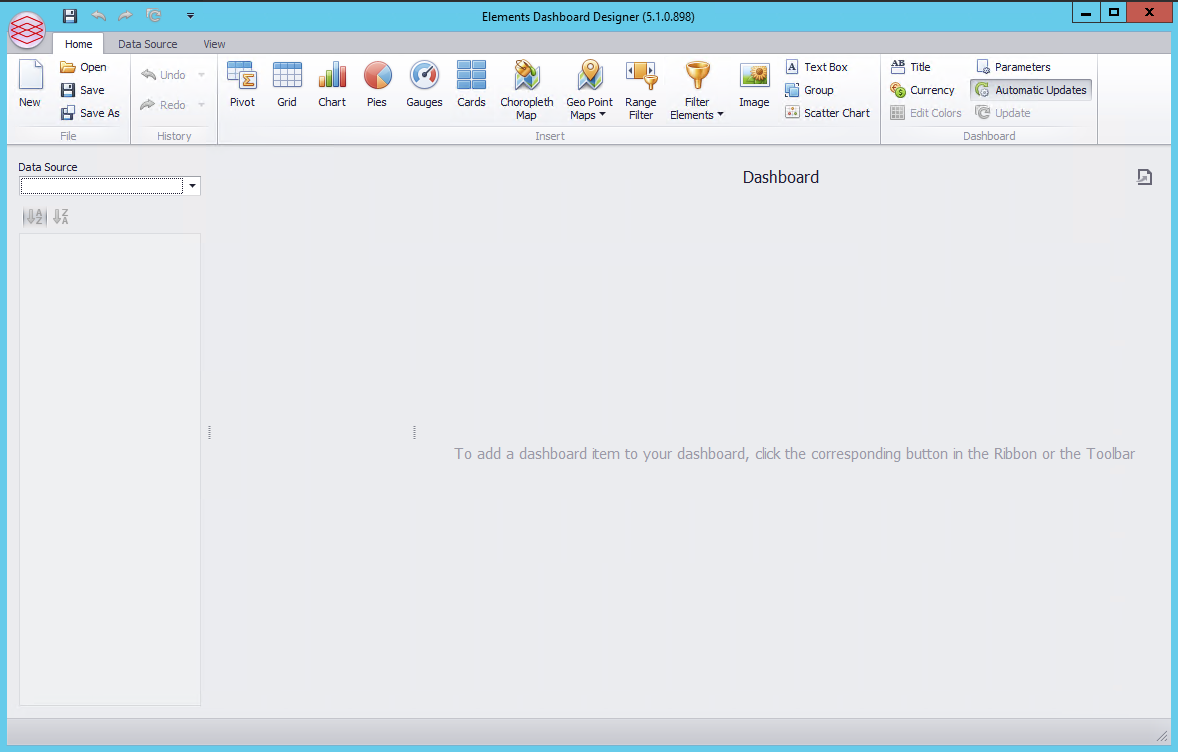
Task: Click the Update button in Dashboard group
Action: pyautogui.click(x=1003, y=113)
